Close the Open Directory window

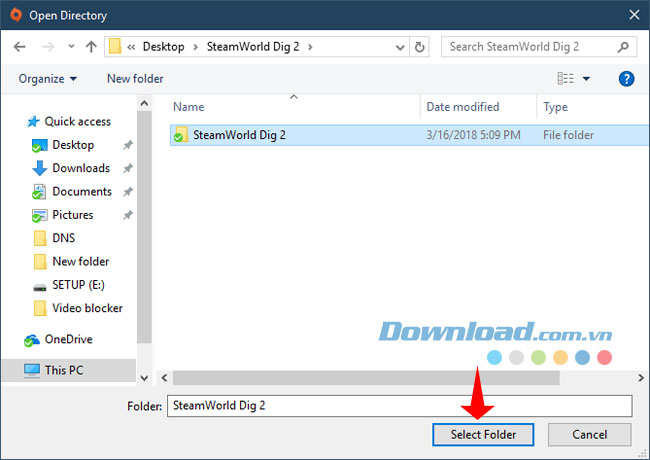634,15
